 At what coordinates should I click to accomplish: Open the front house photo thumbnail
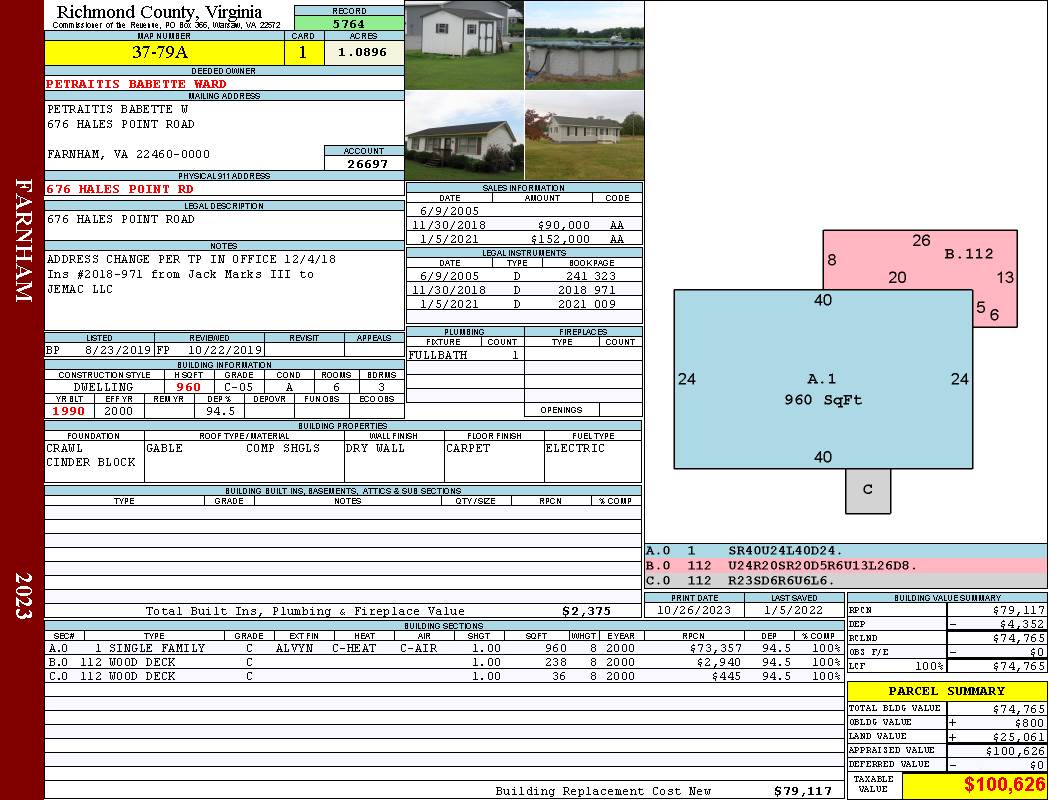click(465, 136)
